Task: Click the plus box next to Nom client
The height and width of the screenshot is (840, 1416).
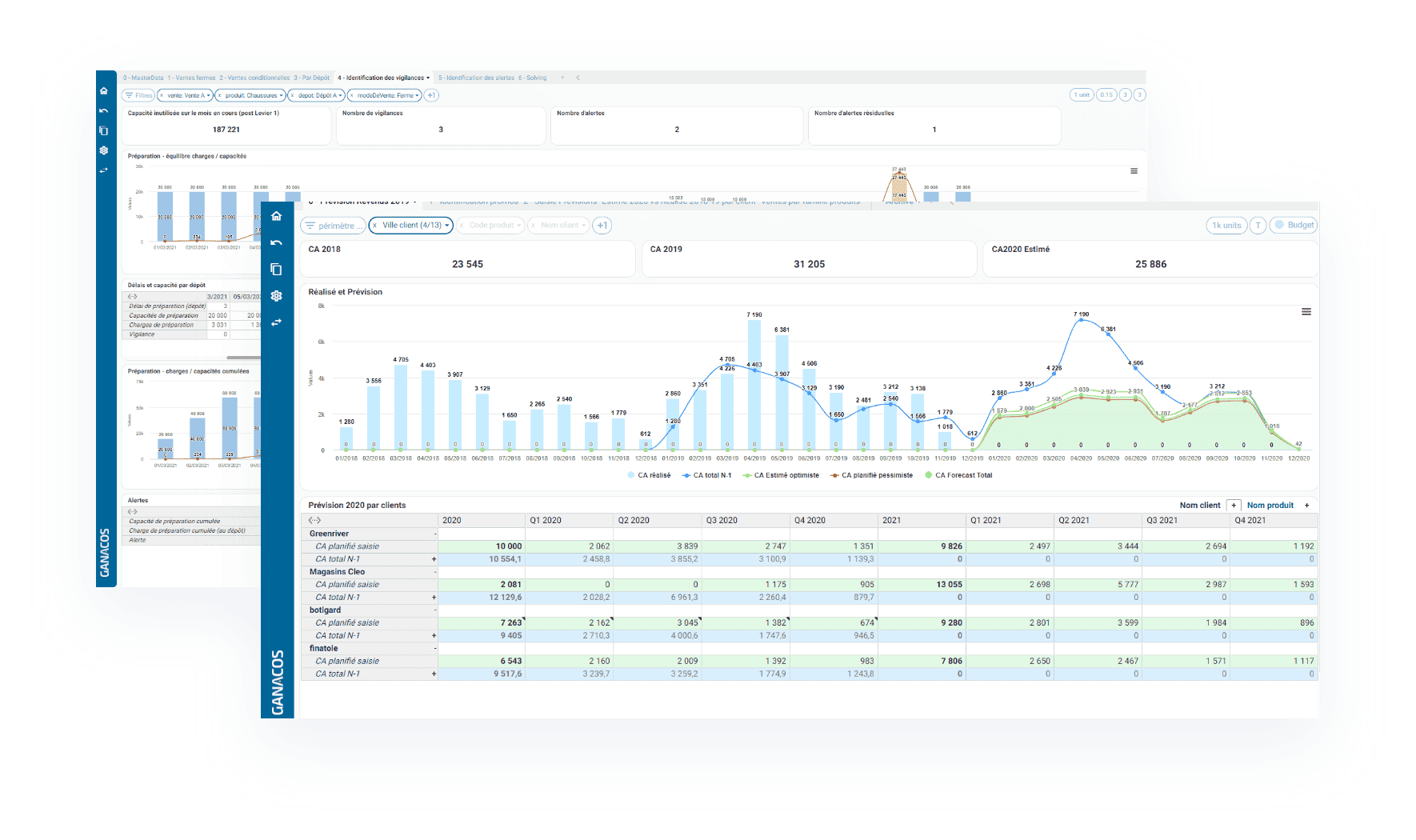Action: 1234,506
